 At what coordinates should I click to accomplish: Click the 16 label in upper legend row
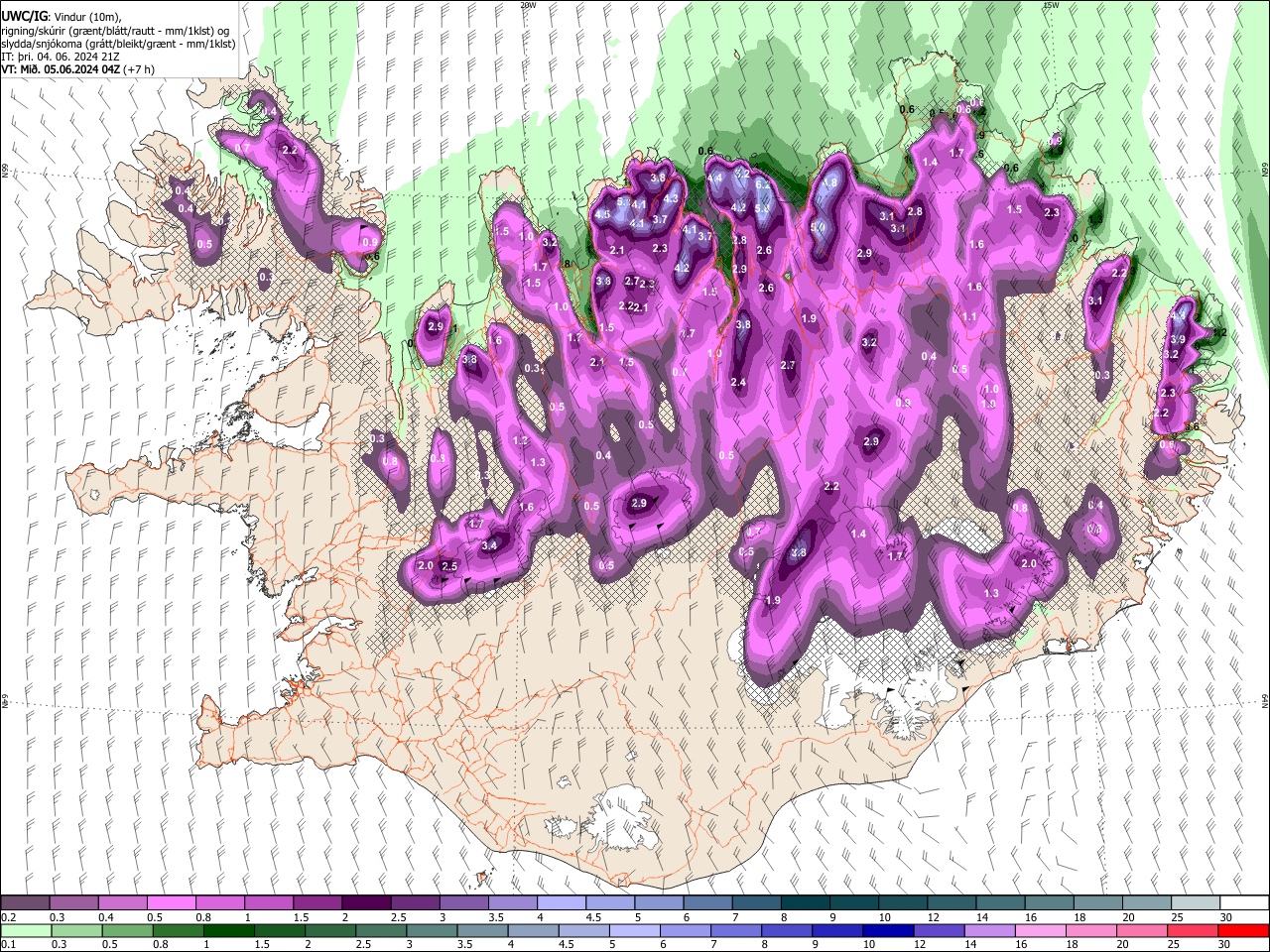pos(1031,917)
